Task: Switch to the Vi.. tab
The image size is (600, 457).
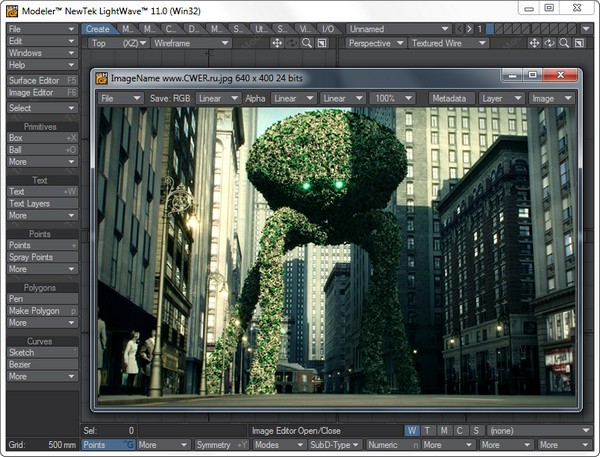Action: coord(305,29)
